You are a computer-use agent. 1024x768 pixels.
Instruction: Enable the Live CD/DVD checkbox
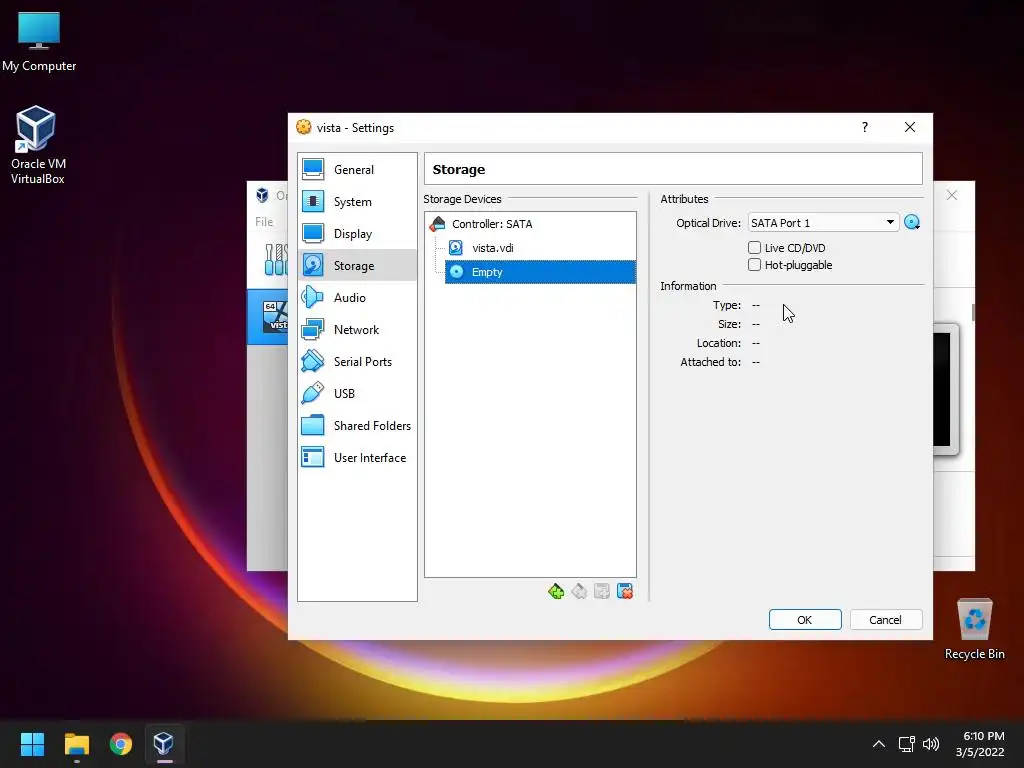(x=754, y=248)
